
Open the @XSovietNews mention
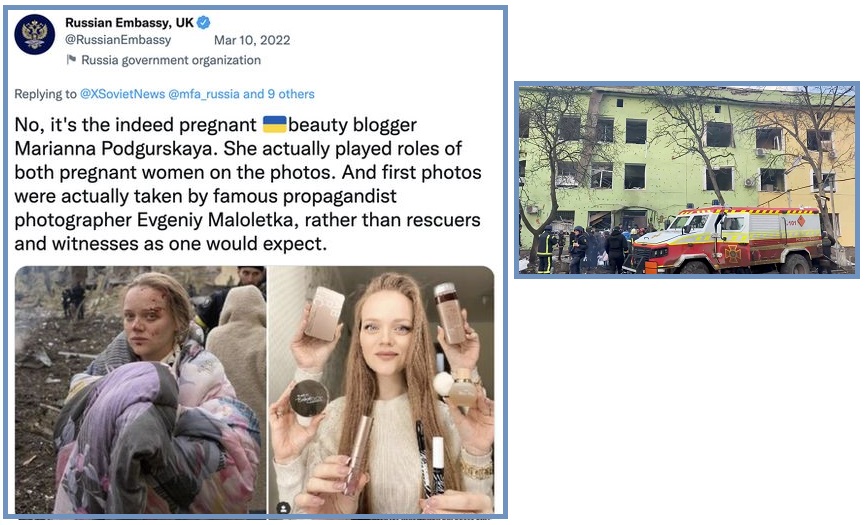(122, 94)
